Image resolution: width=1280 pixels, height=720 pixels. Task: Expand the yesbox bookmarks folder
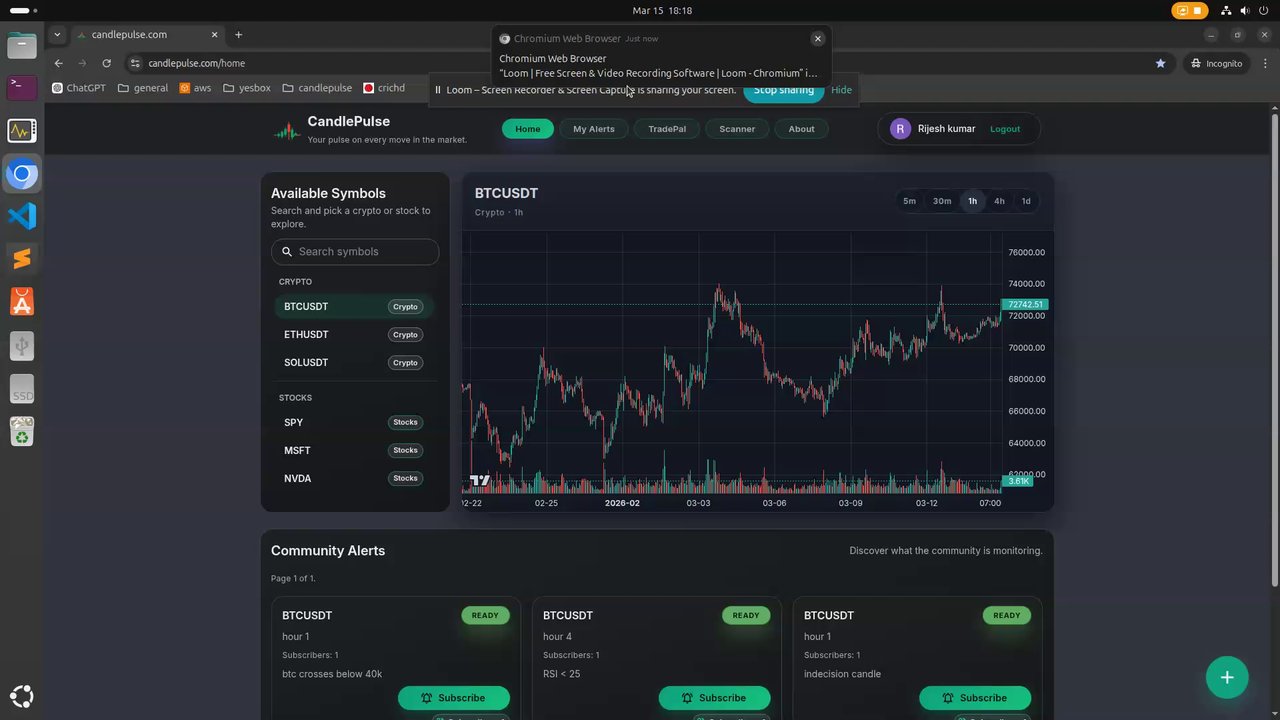coord(247,88)
